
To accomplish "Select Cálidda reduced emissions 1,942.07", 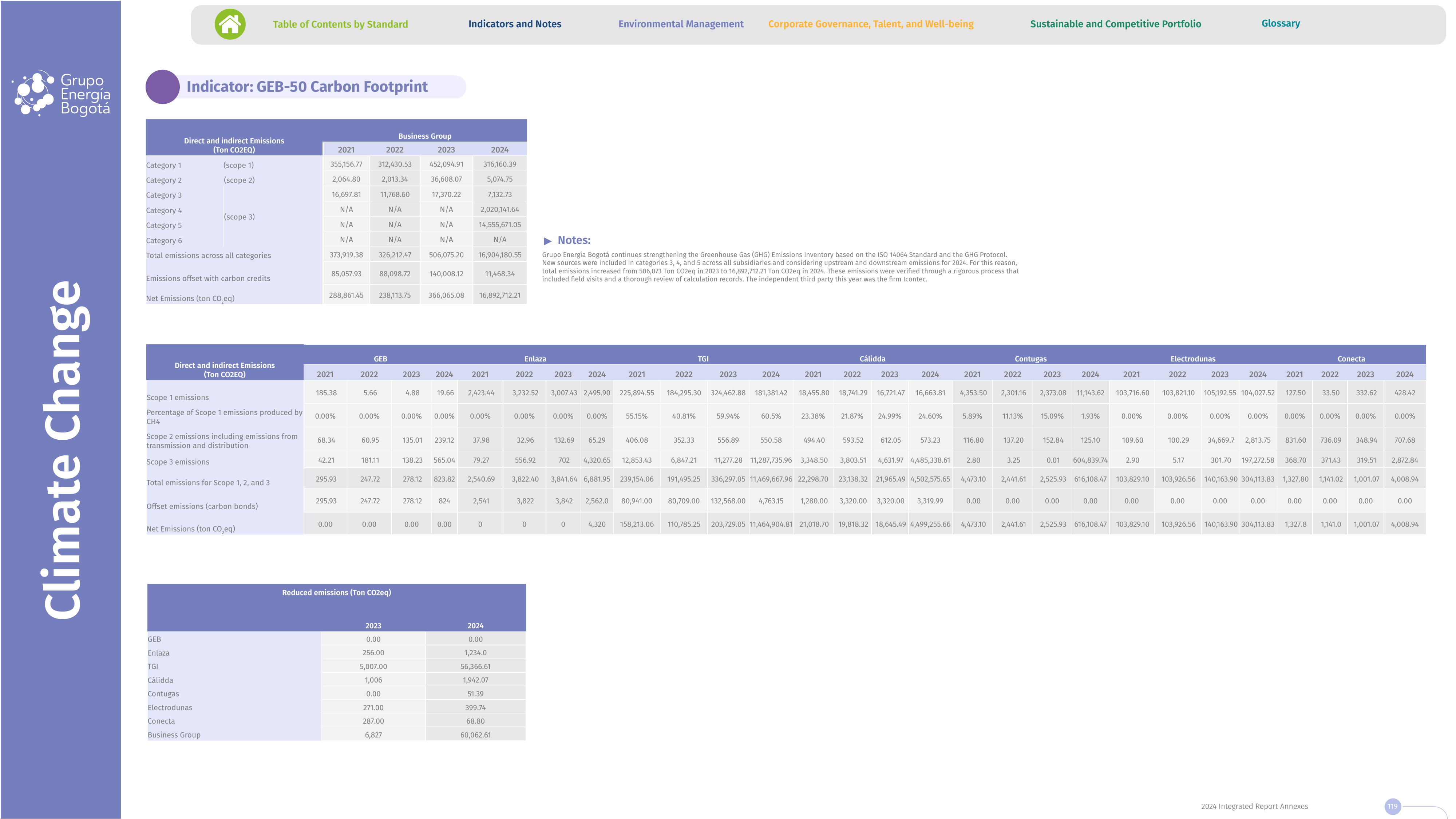I will 475,680.
